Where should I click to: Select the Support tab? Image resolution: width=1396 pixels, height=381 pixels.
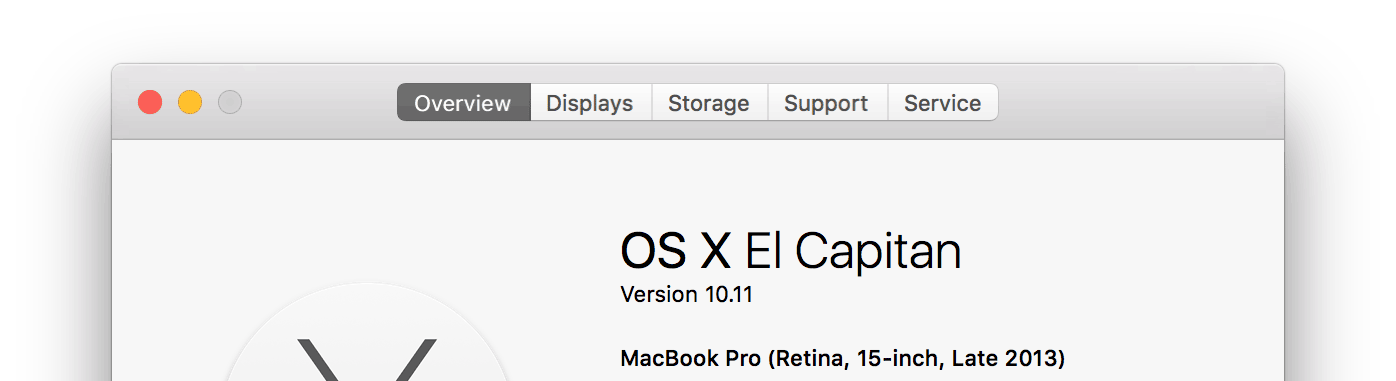pyautogui.click(x=826, y=103)
